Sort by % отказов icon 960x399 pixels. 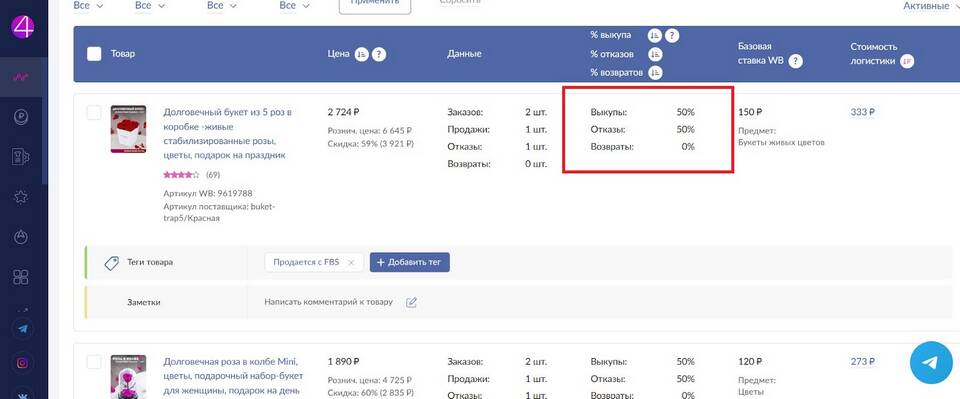pos(655,54)
